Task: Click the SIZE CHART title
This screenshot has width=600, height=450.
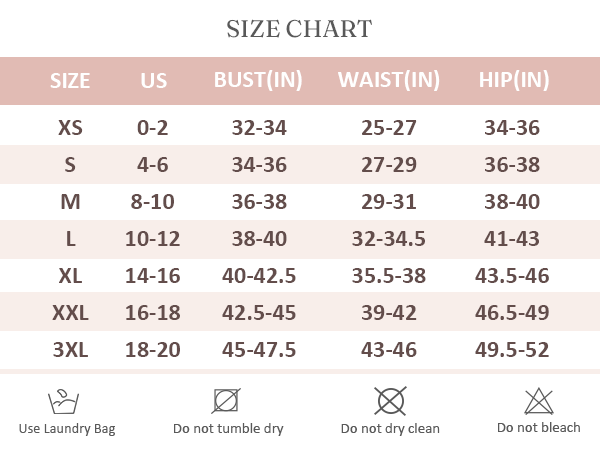Action: pos(300,28)
